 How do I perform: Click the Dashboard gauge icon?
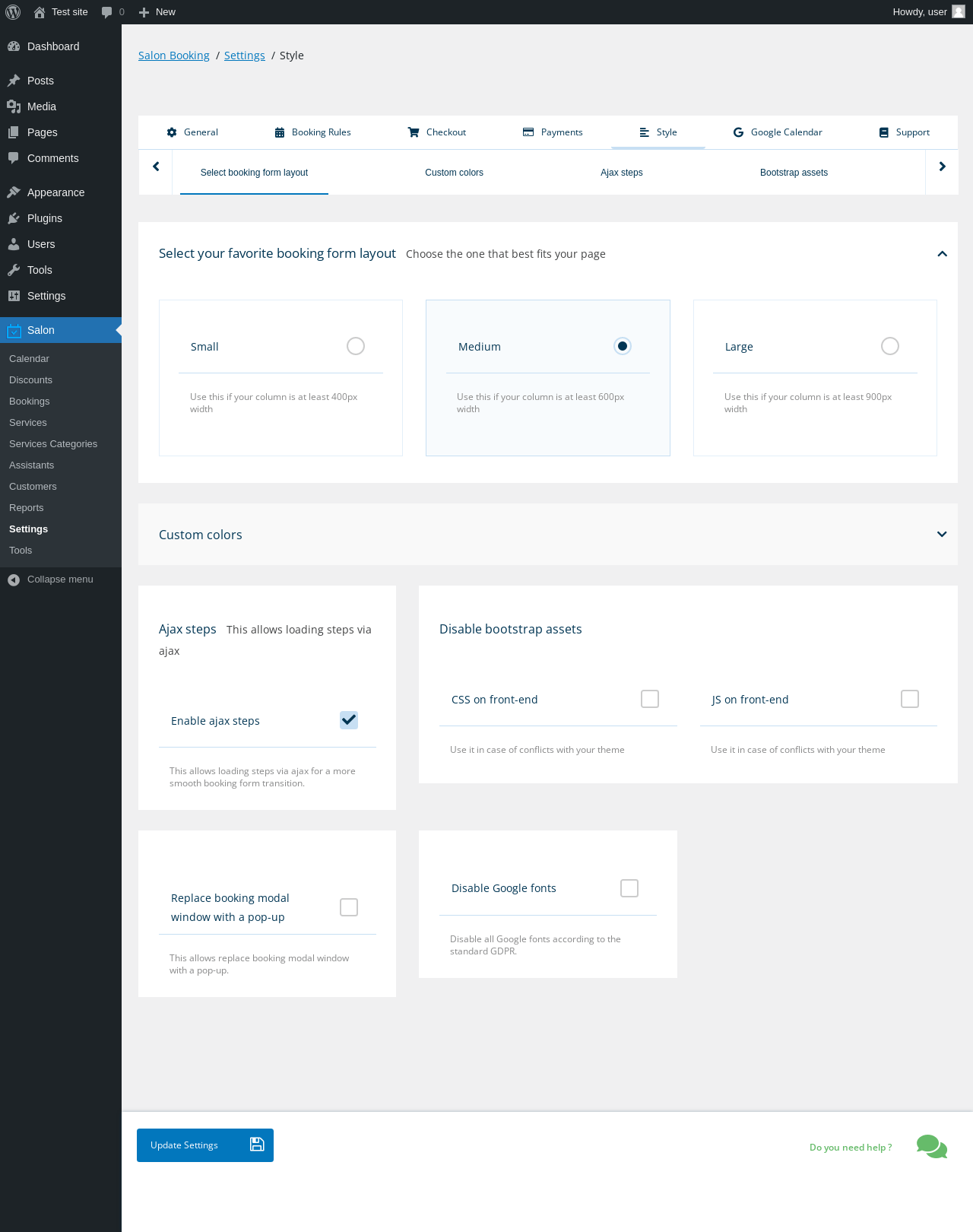(14, 46)
